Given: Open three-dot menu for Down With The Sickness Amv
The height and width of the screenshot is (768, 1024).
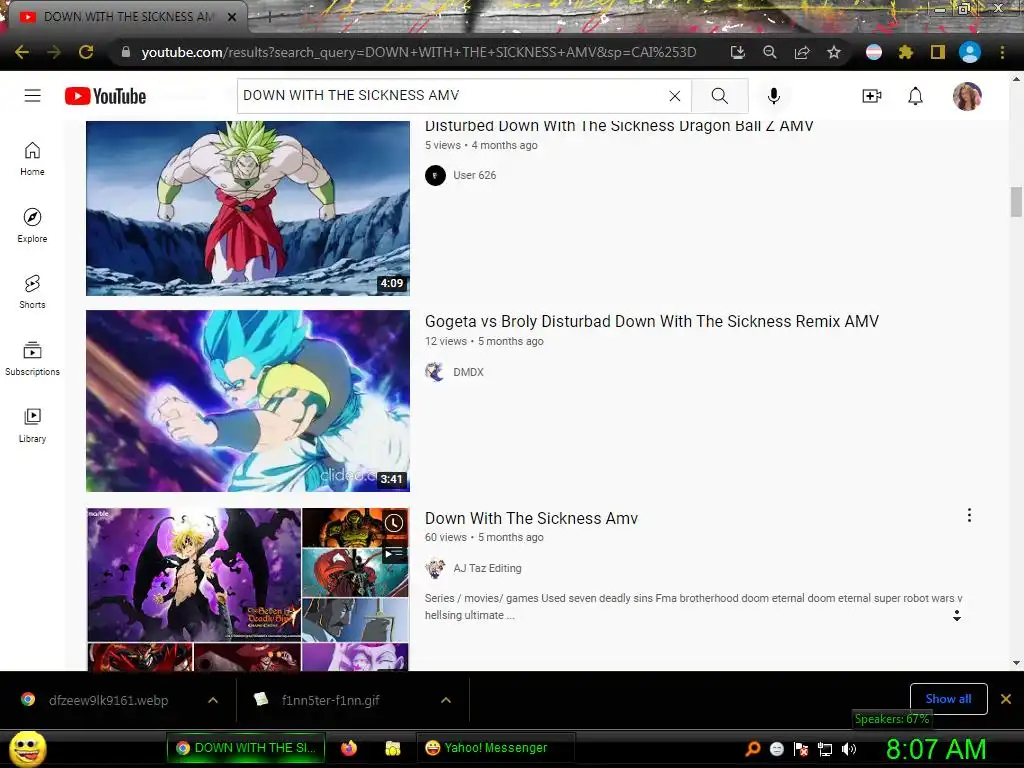Looking at the screenshot, I should 969,515.
